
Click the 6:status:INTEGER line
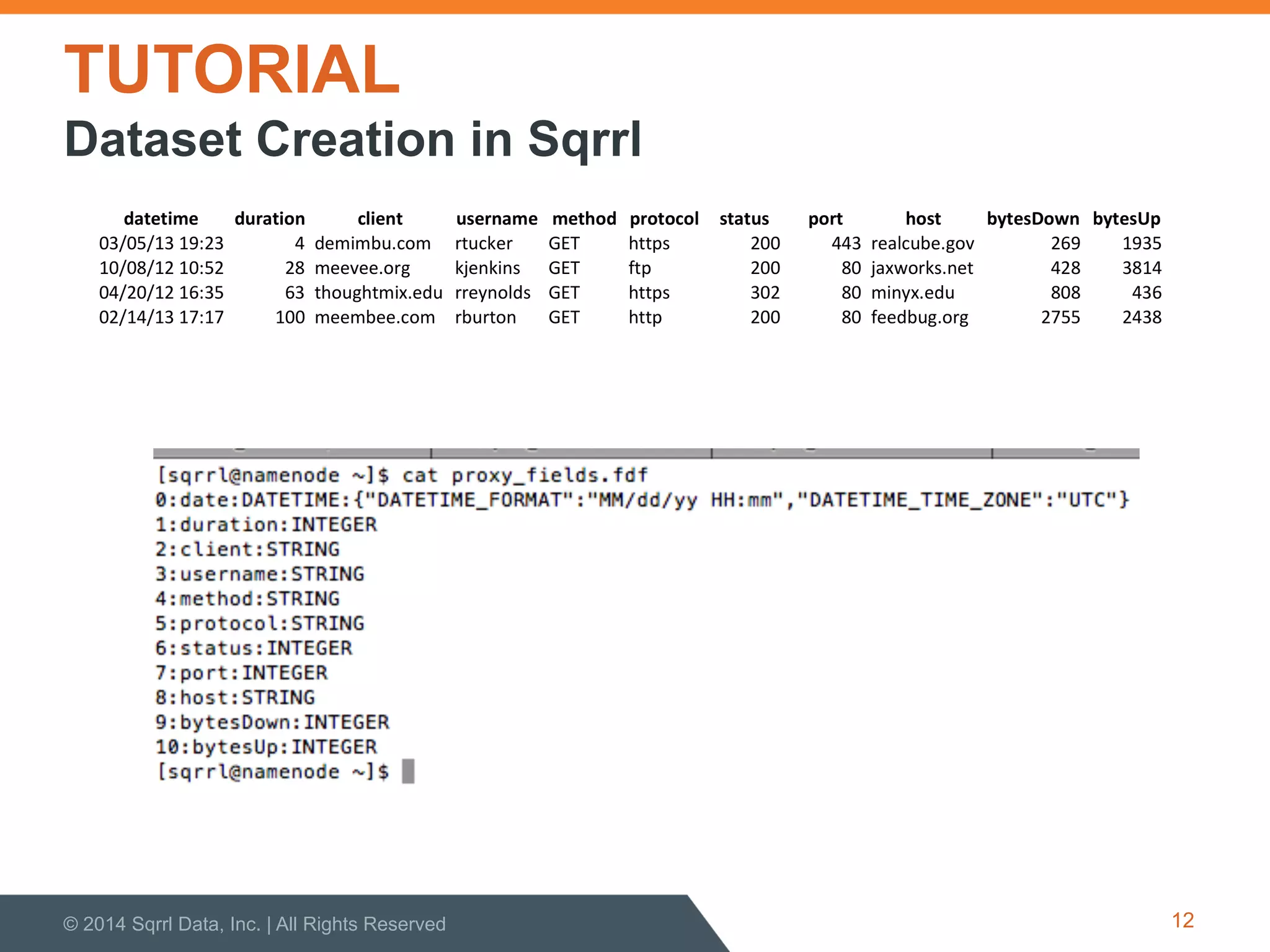click(x=254, y=649)
